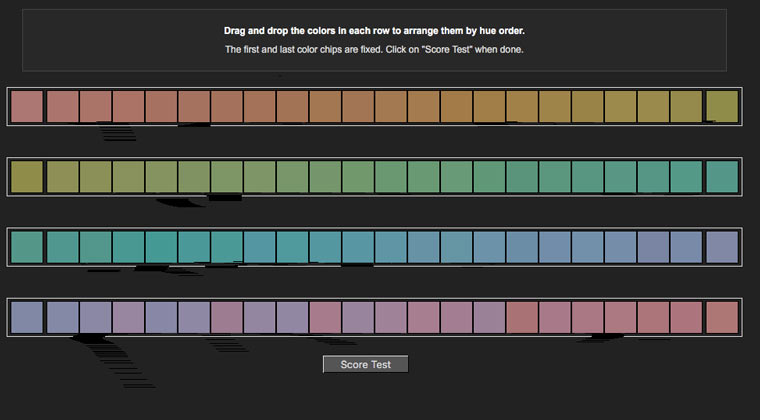This screenshot has height=420, width=760.
Task: Click the Score Test button
Action: click(x=365, y=364)
